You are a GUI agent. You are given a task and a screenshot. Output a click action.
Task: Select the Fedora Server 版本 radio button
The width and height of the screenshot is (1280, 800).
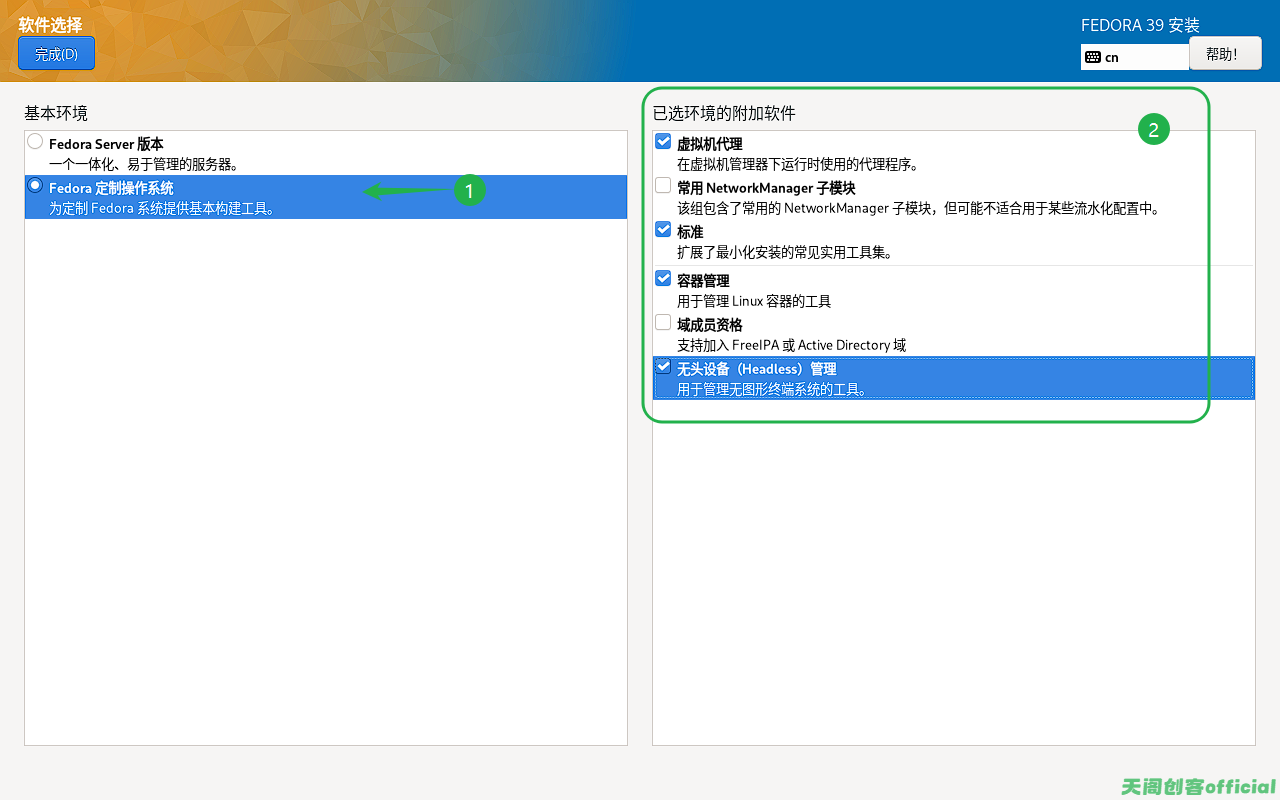(x=35, y=142)
